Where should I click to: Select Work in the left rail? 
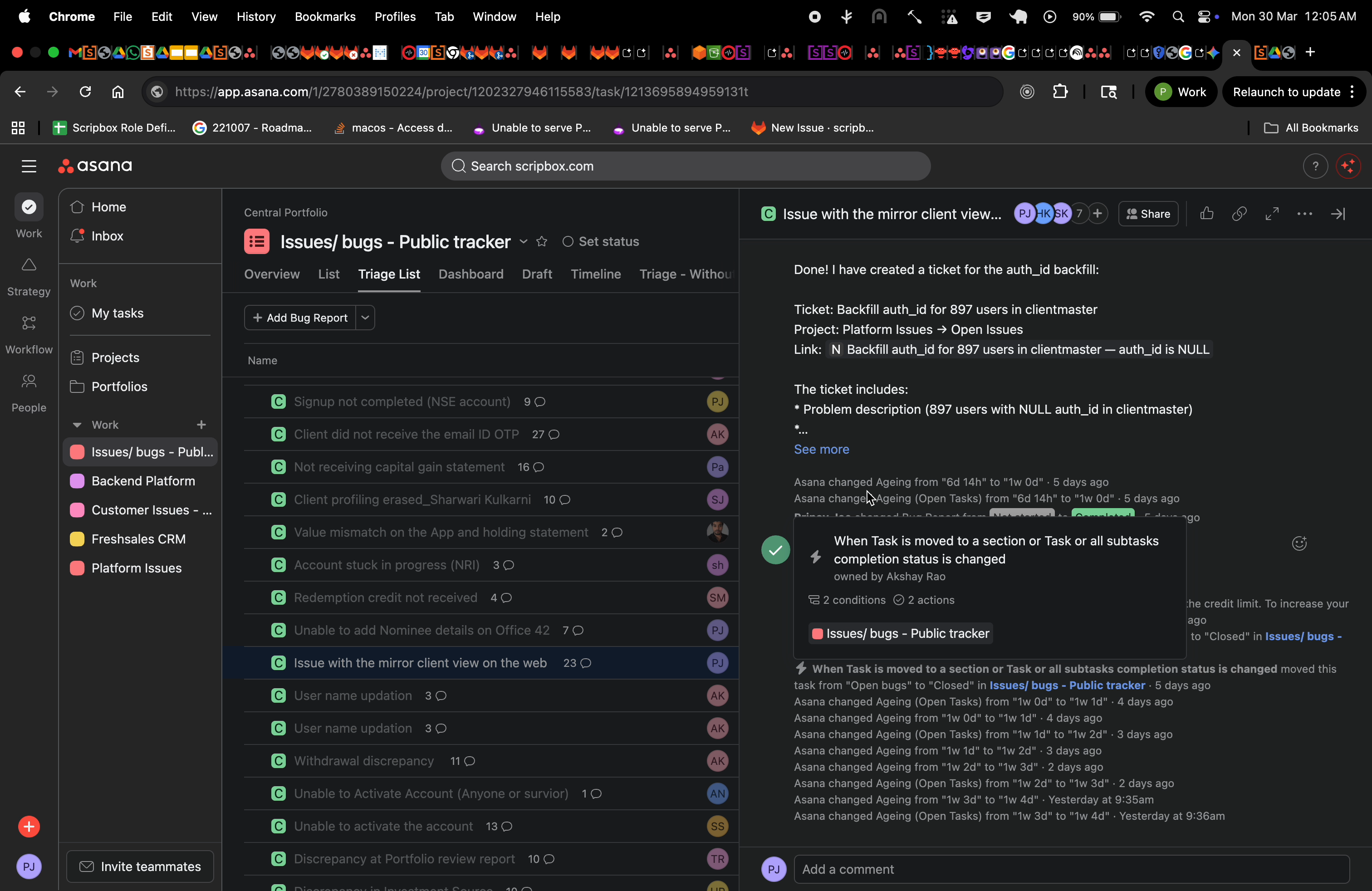[29, 217]
